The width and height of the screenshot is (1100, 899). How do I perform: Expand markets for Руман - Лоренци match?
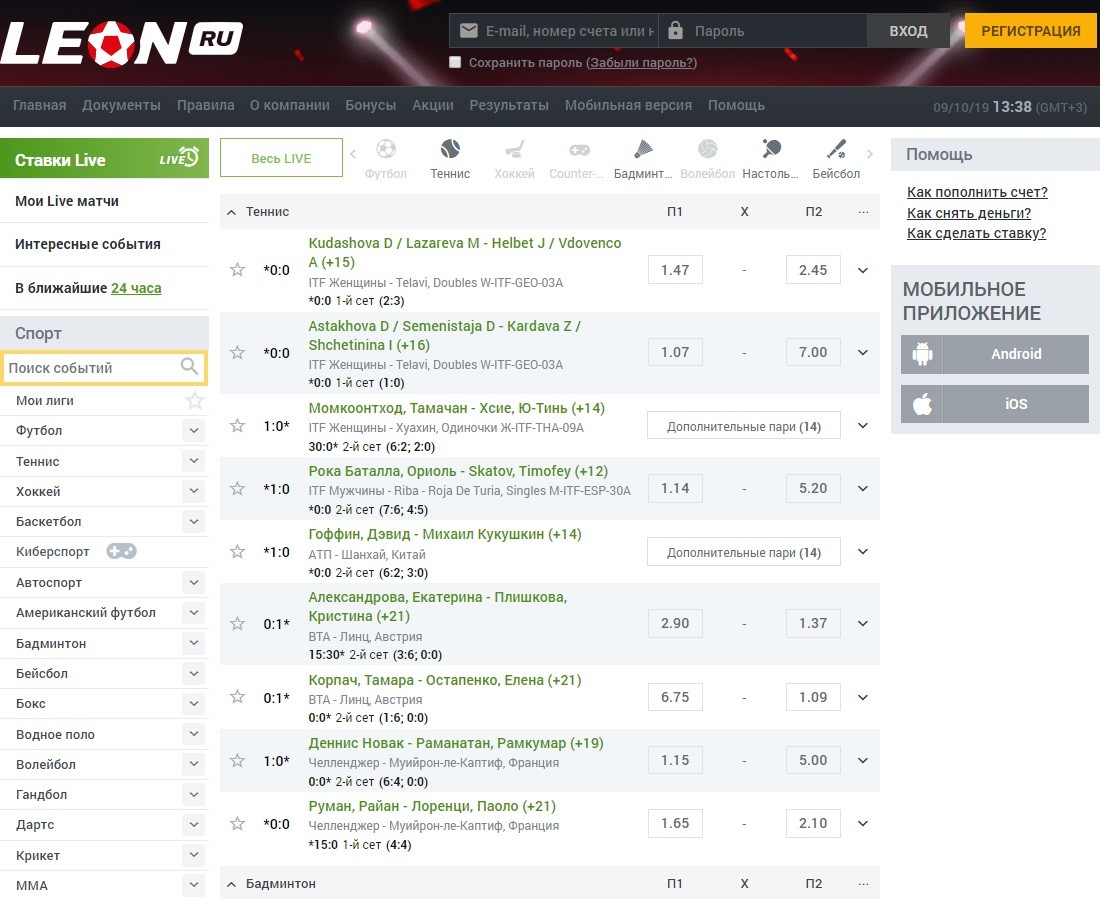863,823
